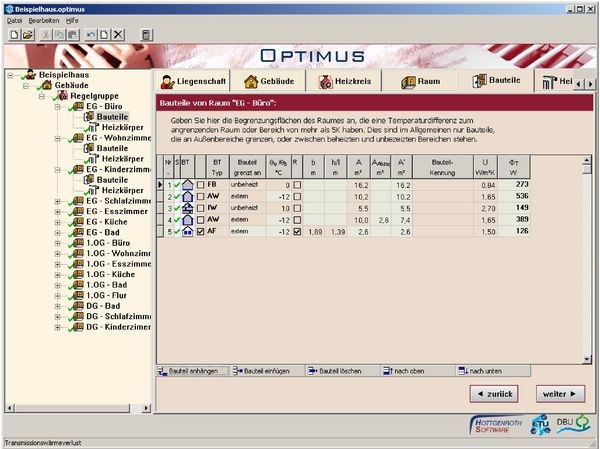This screenshot has height=449, width=600.
Task: Click the undo arrow toolbar icon
Action: point(91,35)
